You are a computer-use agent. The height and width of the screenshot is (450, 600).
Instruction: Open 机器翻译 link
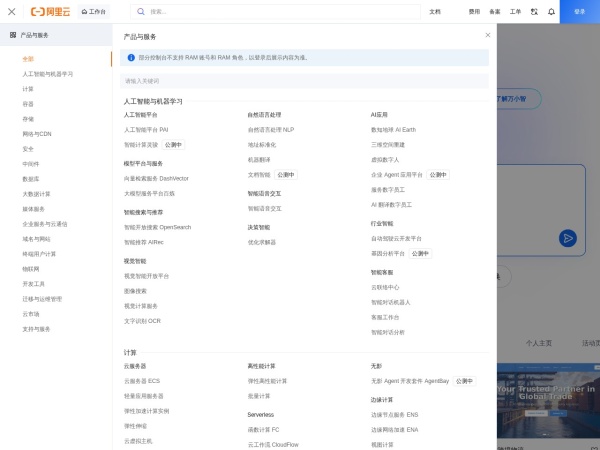tap(259, 160)
